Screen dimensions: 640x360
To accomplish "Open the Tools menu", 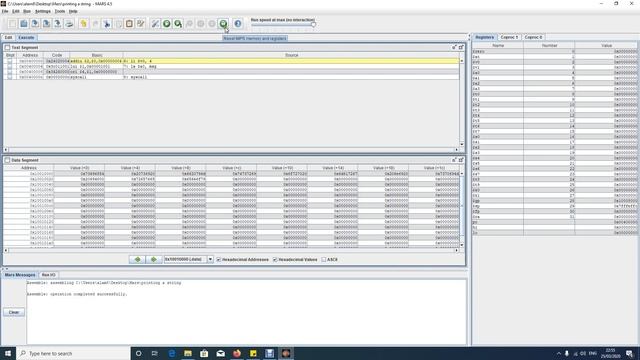I will pyautogui.click(x=60, y=11).
